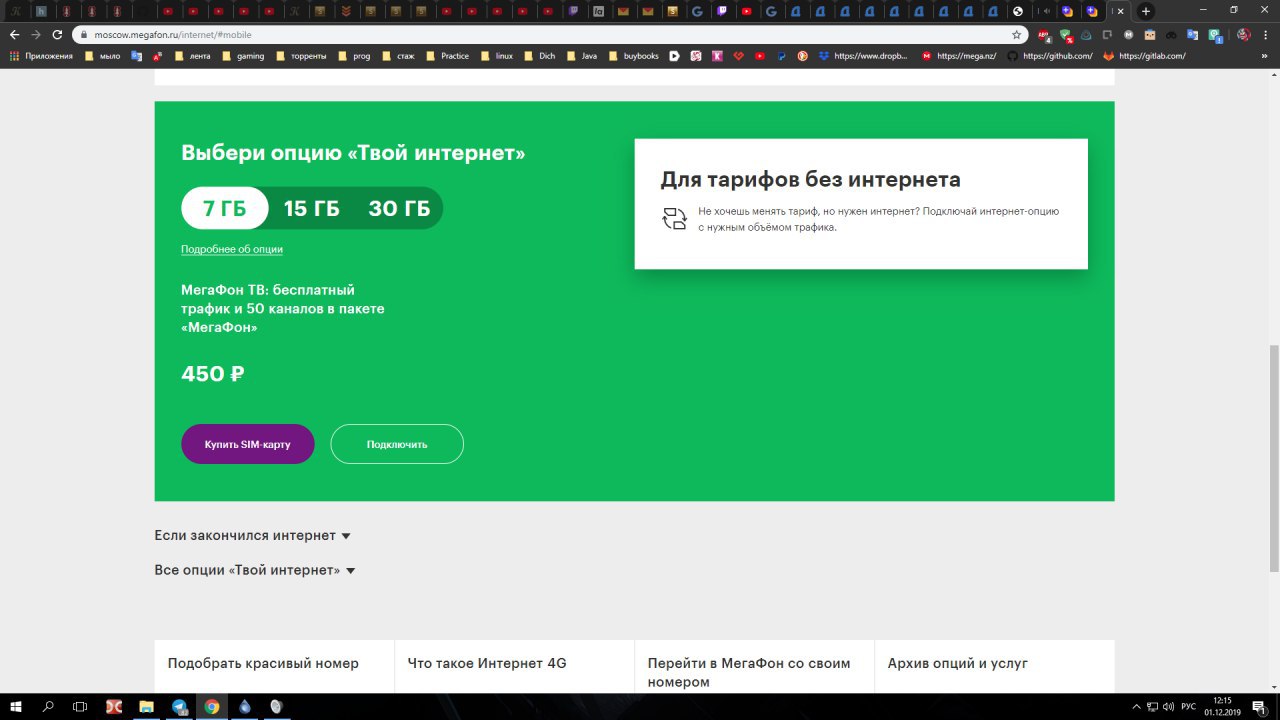Open the gitlab.com bookmark
The width and height of the screenshot is (1280, 720).
click(1144, 56)
